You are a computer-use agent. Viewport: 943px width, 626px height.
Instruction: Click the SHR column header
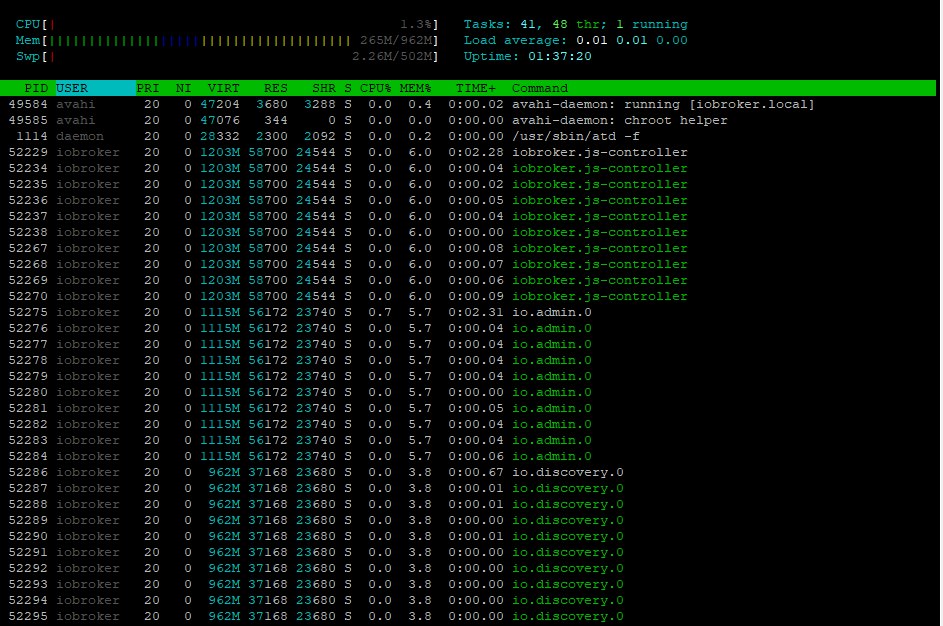tap(324, 88)
